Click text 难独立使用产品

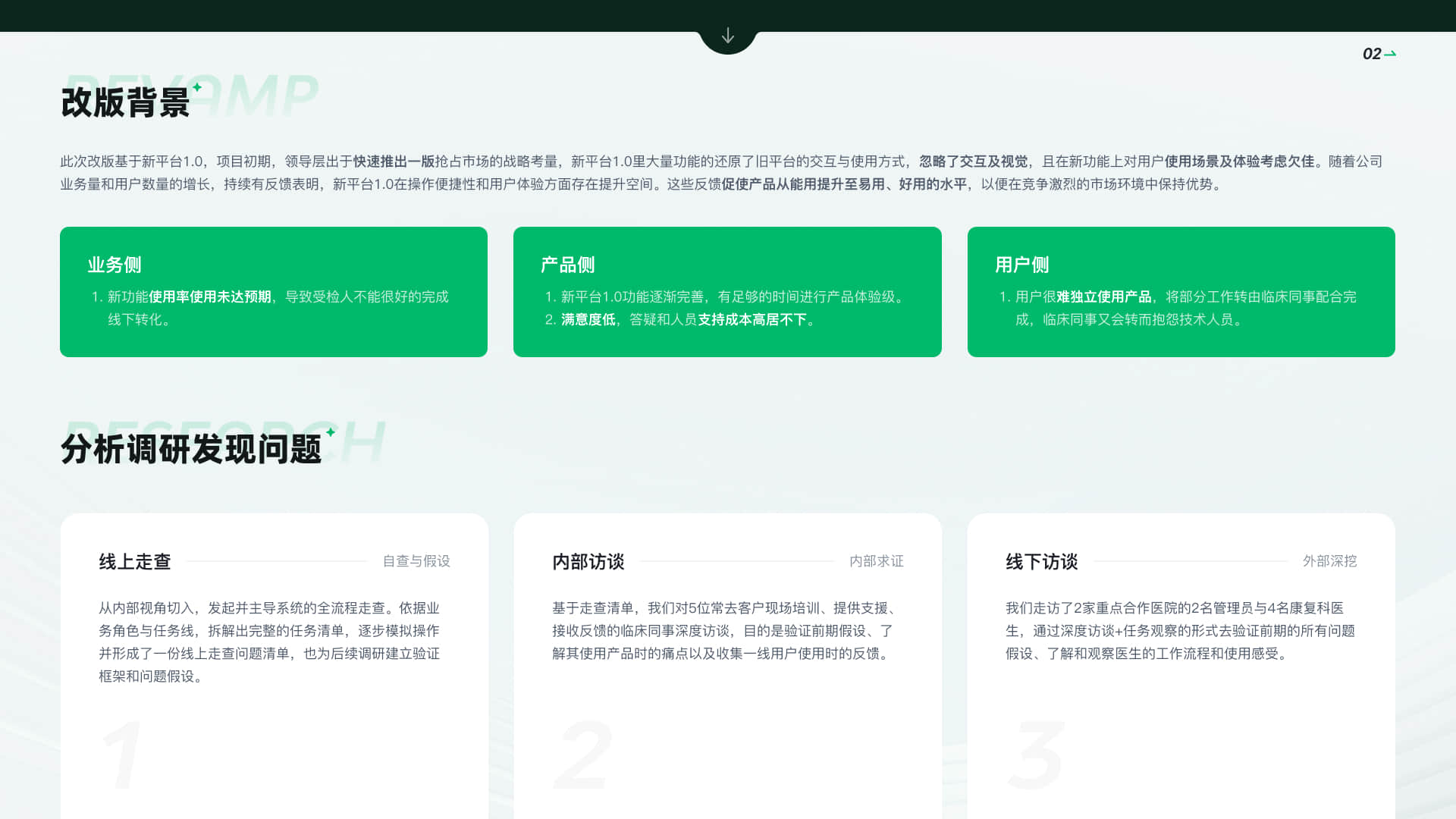tap(1104, 297)
